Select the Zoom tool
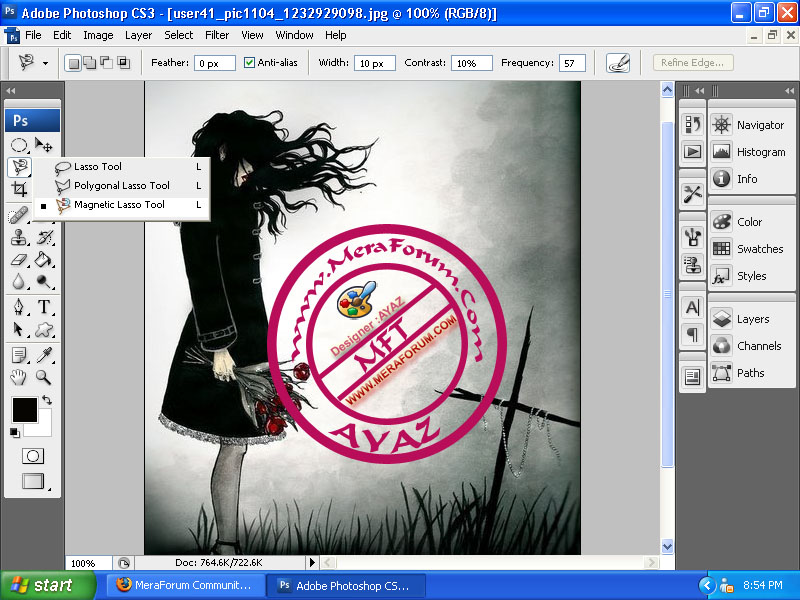 coord(44,378)
